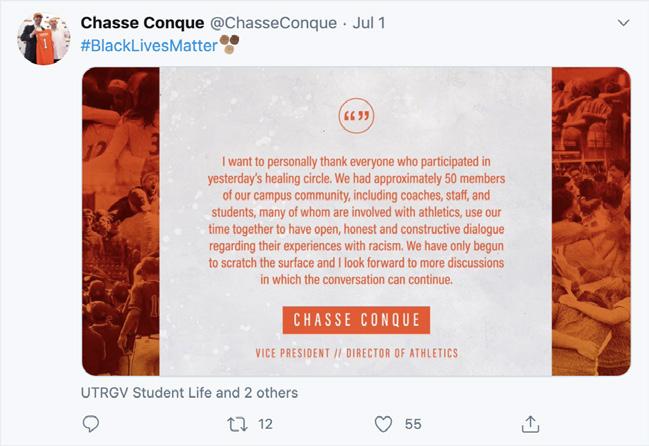Open Chasse Conque's profile picture
Screen dimensions: 649x446
pos(43,38)
